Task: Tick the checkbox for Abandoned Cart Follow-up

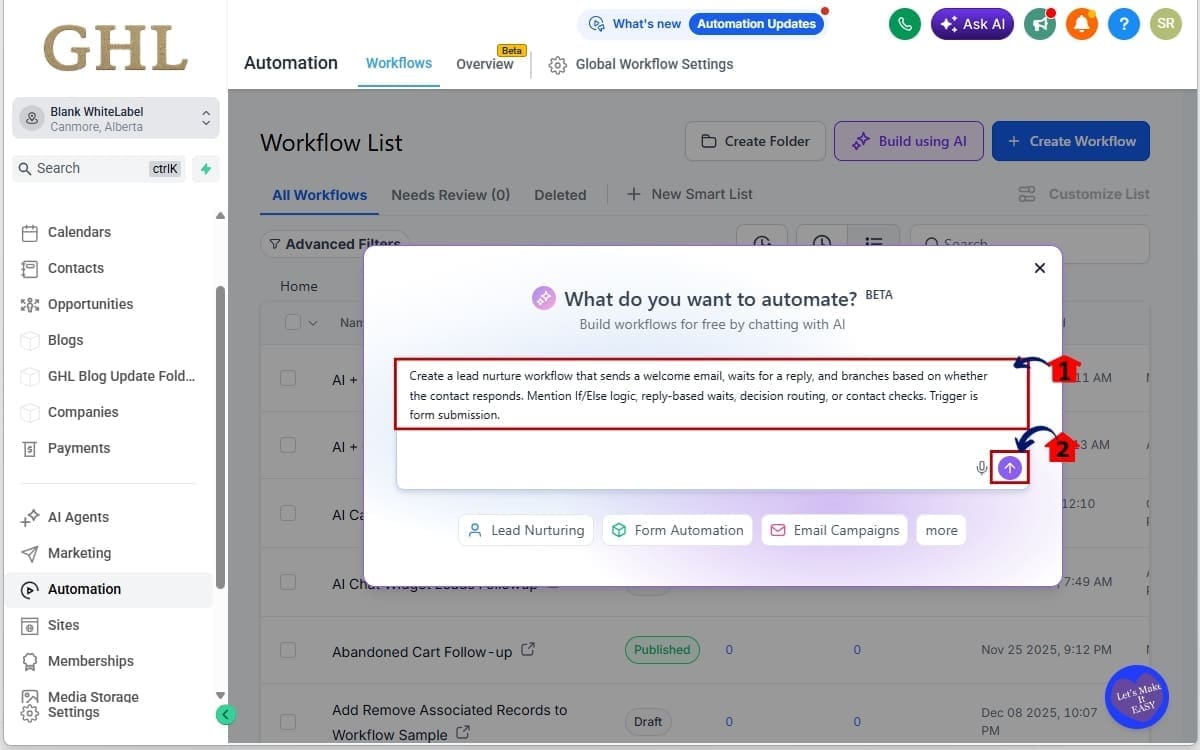Action: tap(288, 650)
